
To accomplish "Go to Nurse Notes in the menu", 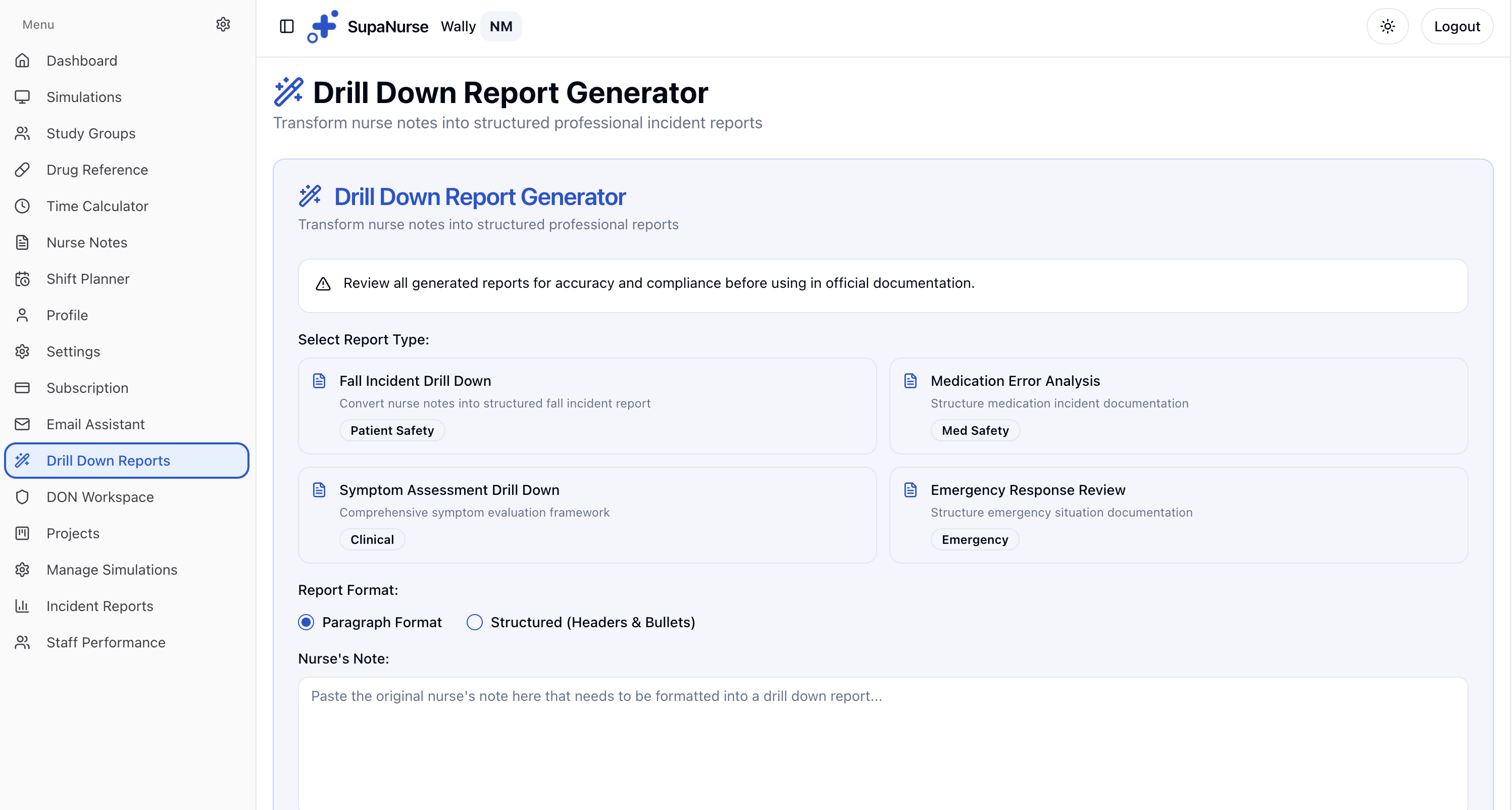I will coord(87,242).
